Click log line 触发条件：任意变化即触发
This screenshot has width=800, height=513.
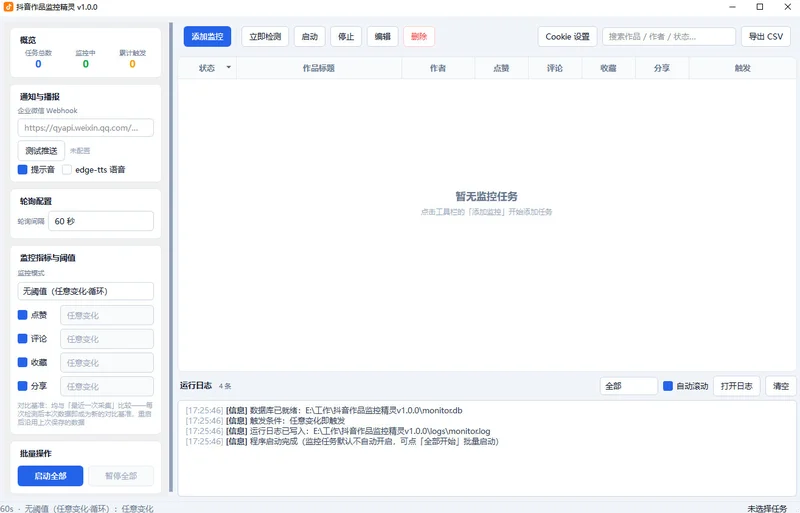click(x=265, y=421)
